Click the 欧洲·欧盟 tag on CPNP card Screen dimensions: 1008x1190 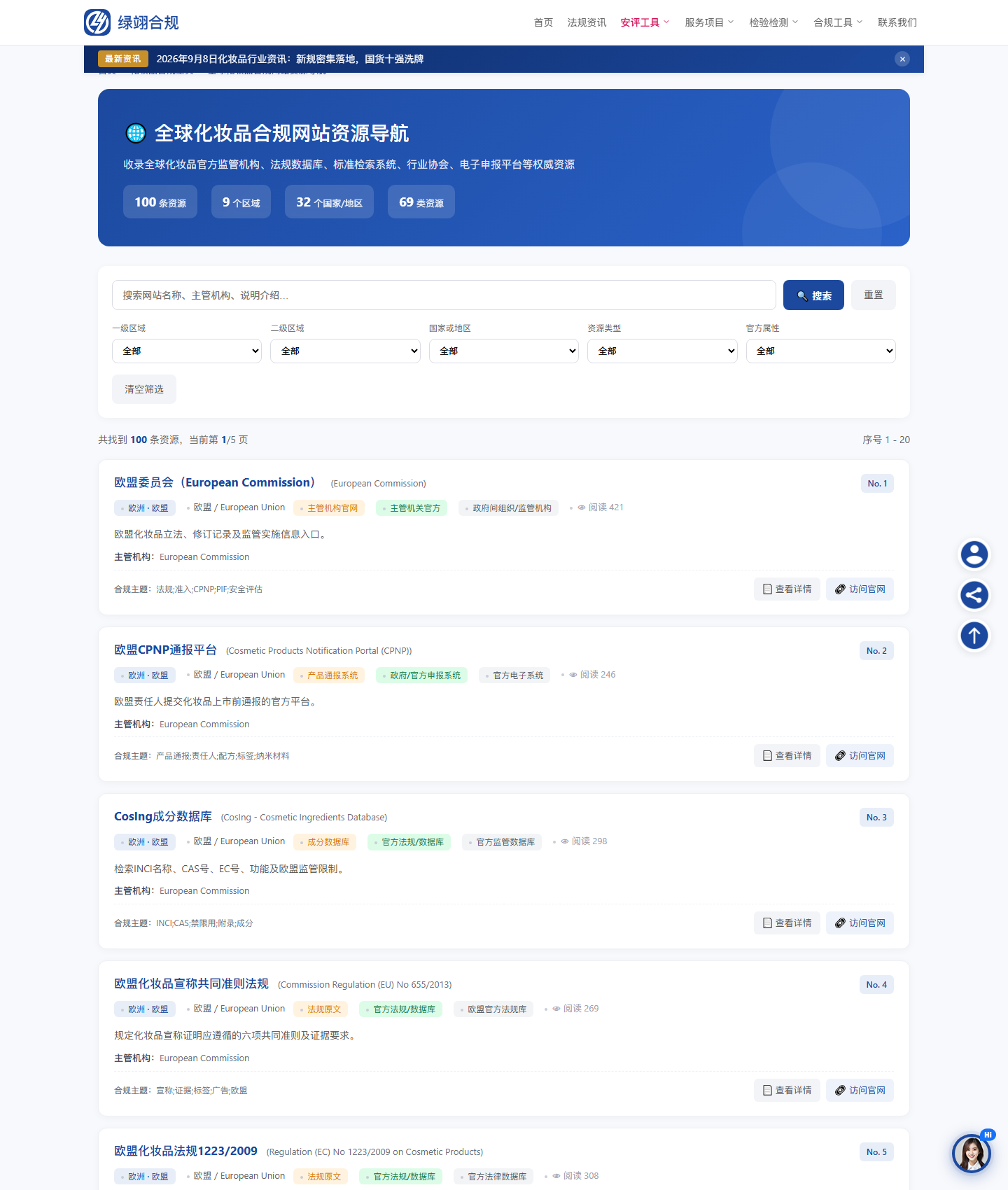(x=145, y=675)
